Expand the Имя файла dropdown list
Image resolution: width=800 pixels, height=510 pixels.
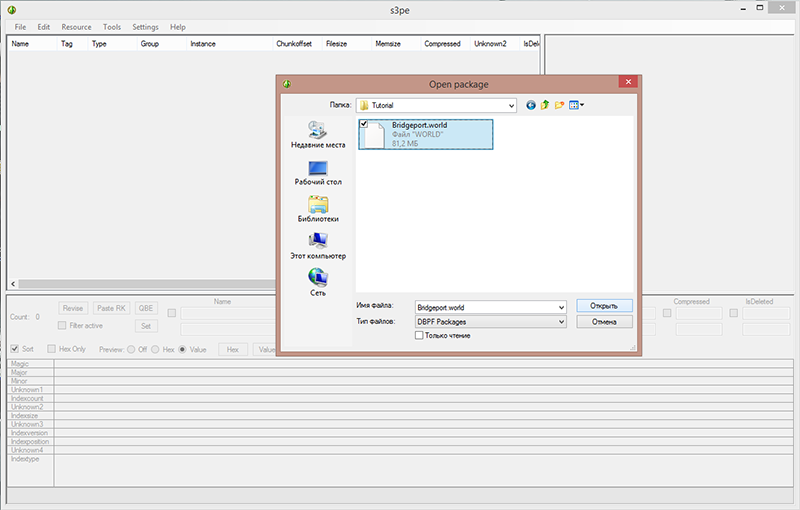(x=561, y=307)
